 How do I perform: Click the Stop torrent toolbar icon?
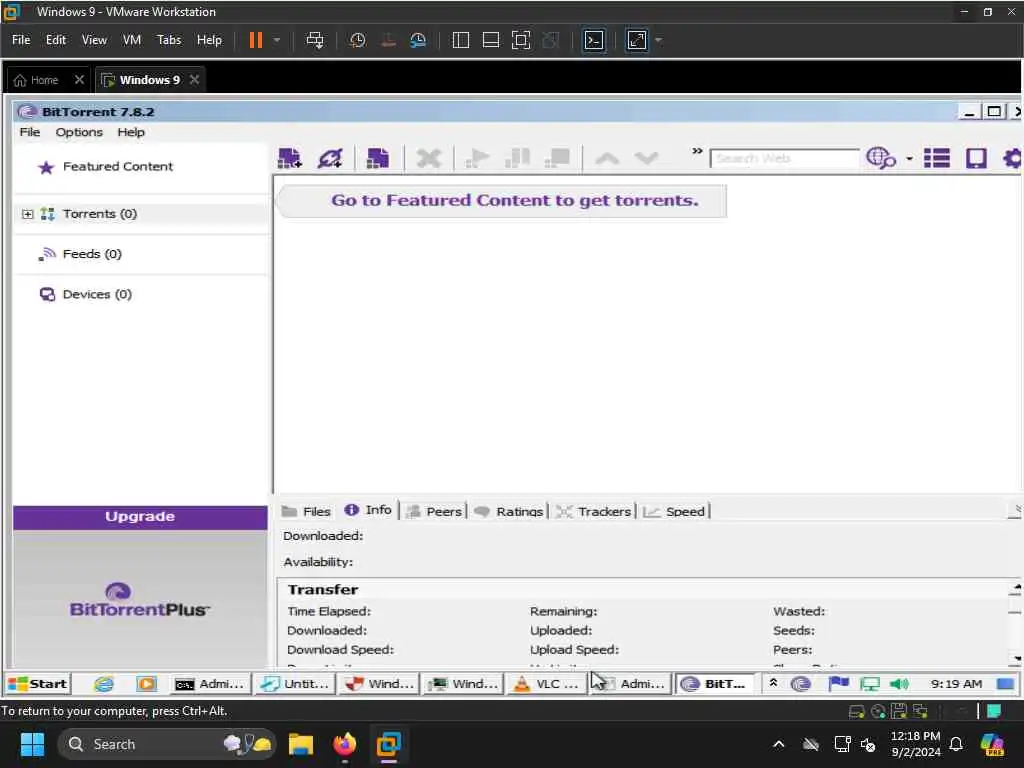[558, 159]
